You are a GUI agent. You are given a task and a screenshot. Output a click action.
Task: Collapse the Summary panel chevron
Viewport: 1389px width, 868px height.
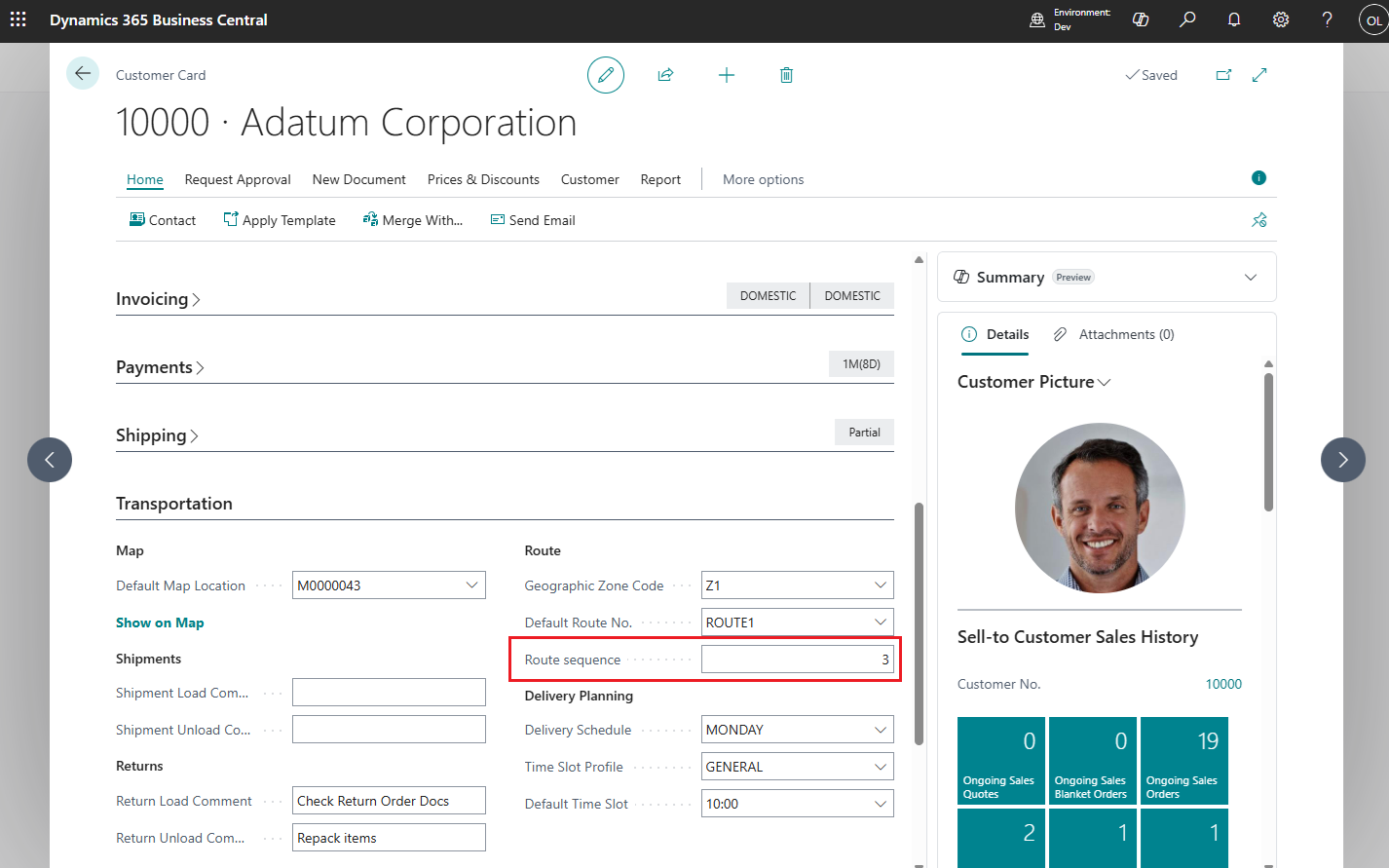(1250, 278)
